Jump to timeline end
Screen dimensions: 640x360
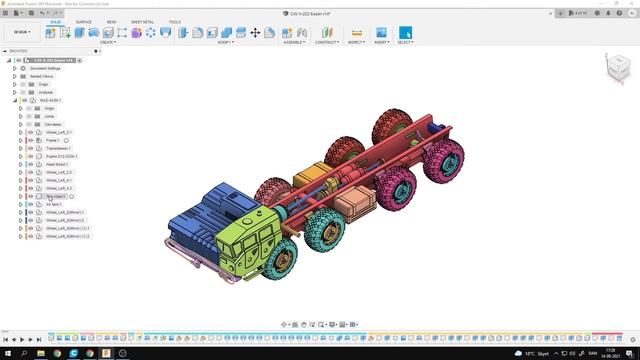pyautogui.click(x=39, y=339)
